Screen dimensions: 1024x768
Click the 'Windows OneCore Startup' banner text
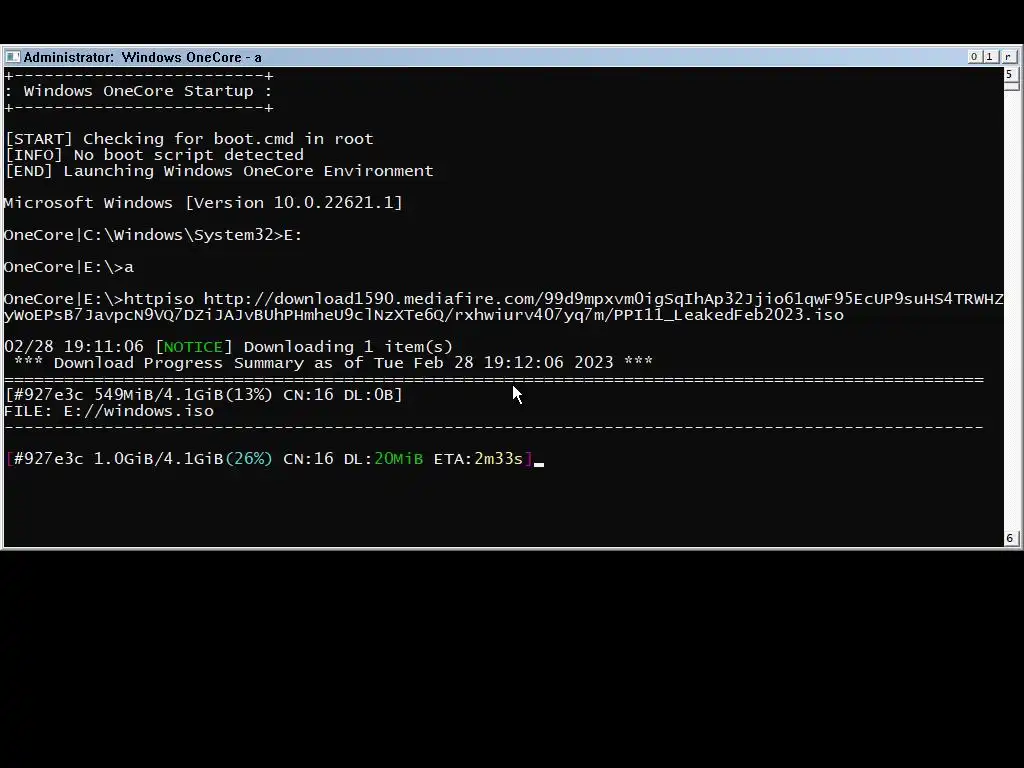pos(138,91)
